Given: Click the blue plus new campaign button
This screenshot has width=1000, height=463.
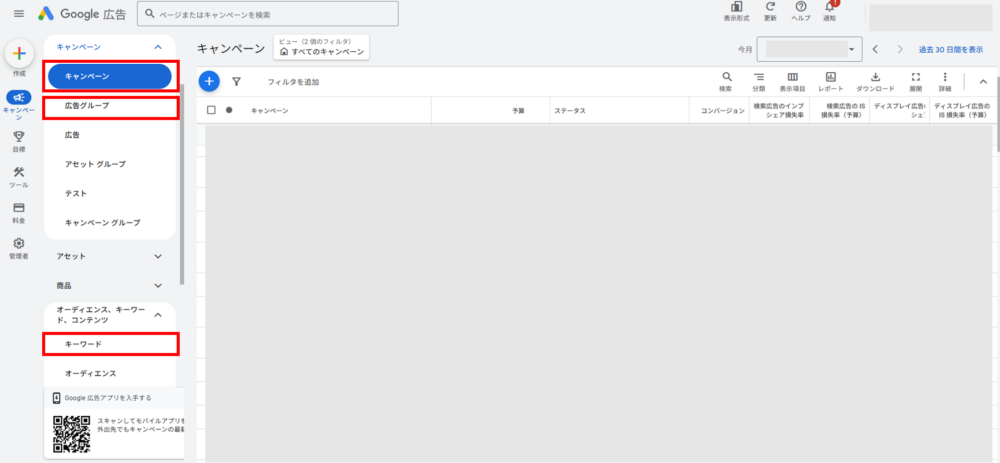Looking at the screenshot, I should pos(208,82).
